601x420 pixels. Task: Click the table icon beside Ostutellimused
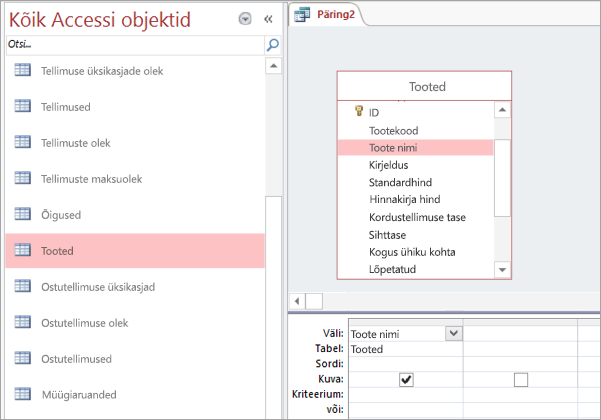point(23,358)
